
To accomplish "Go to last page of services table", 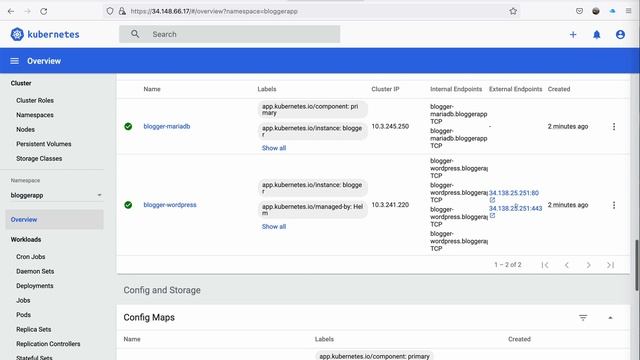I will click(x=610, y=265).
